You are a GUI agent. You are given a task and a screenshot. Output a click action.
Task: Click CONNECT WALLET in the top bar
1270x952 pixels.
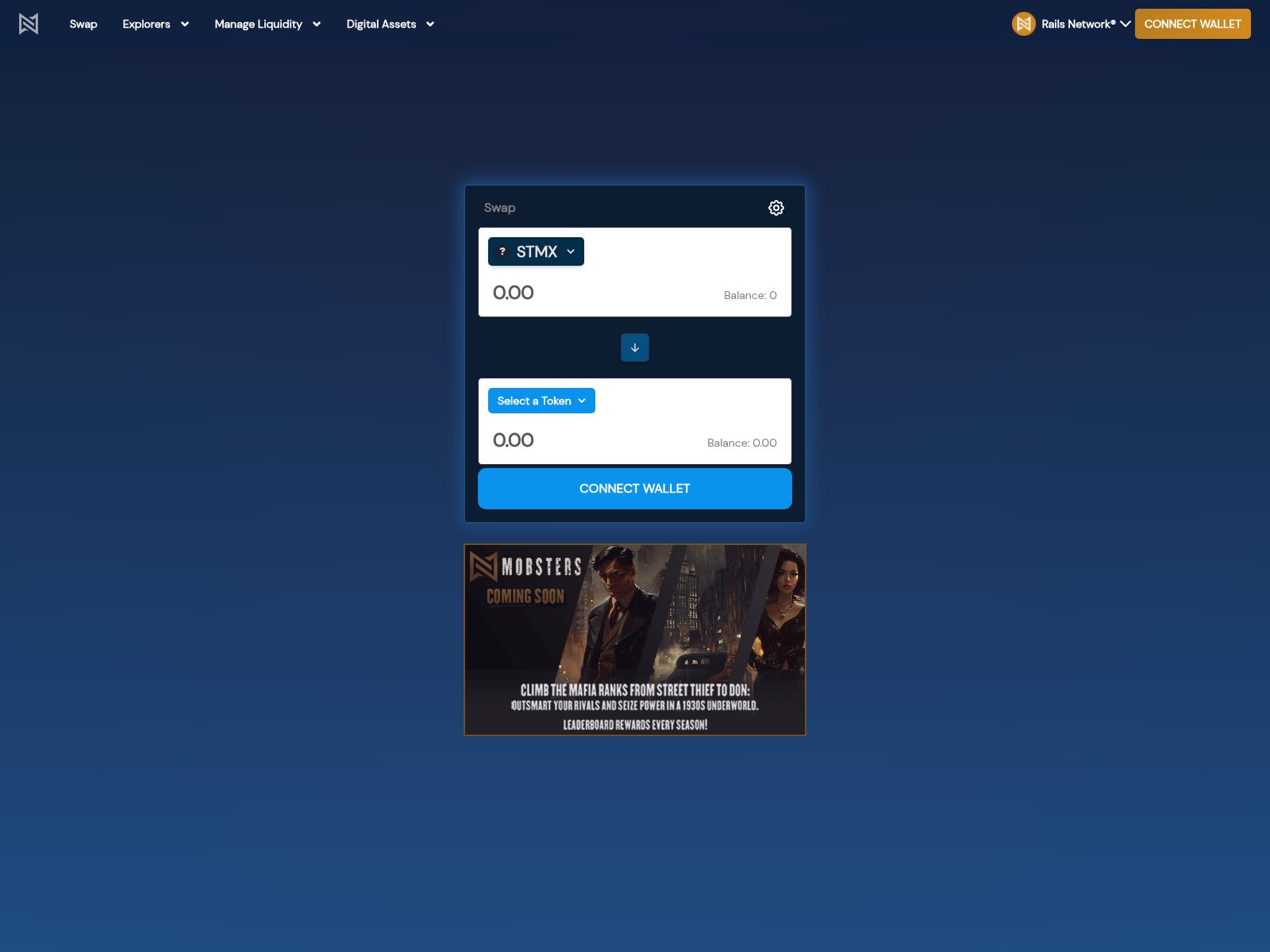click(1192, 24)
